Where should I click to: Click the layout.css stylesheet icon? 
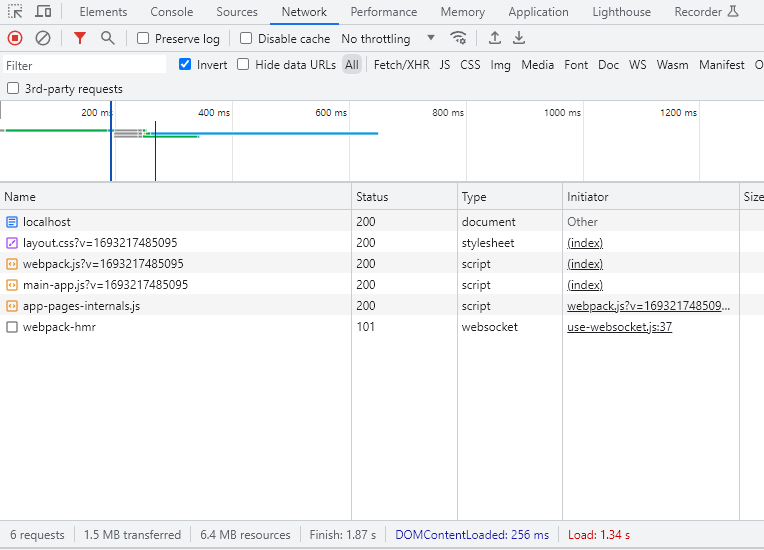pyautogui.click(x=12, y=243)
